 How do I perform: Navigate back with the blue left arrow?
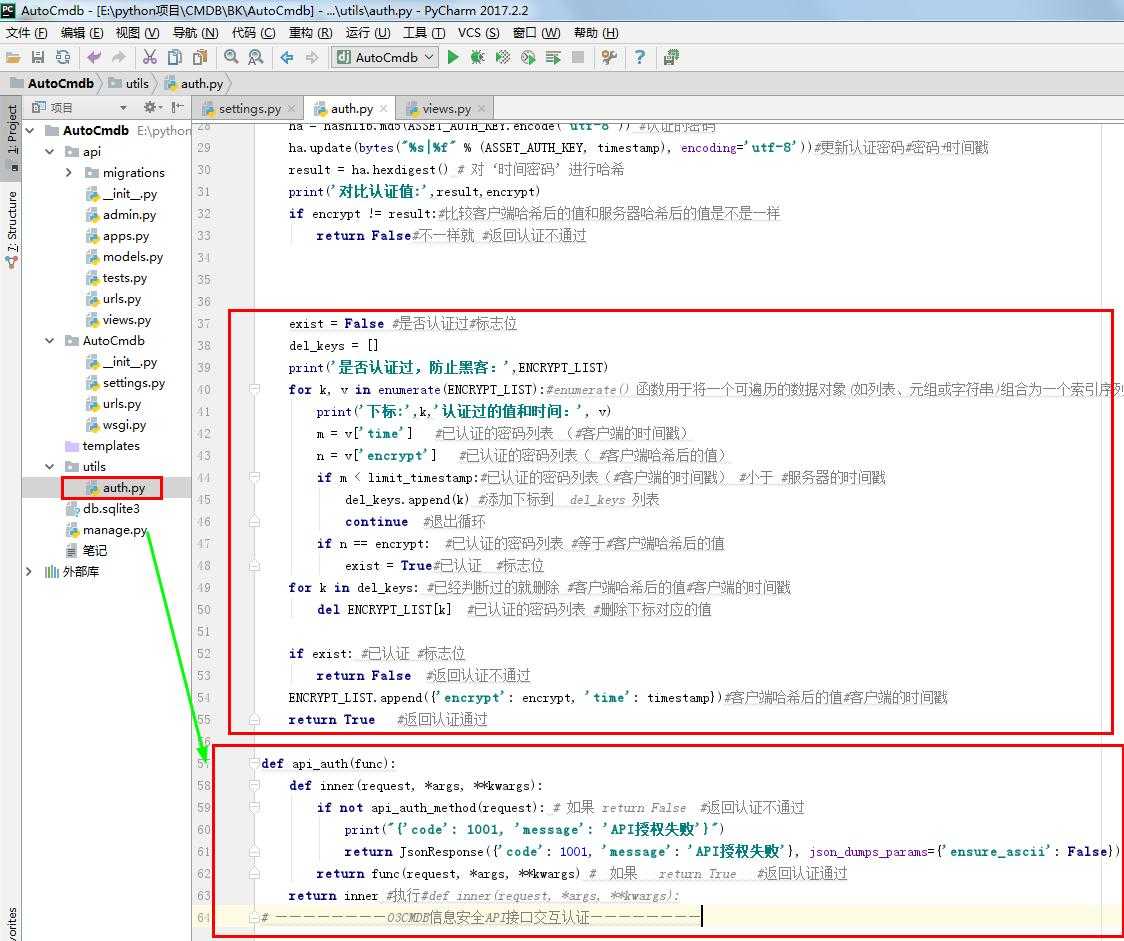pos(287,57)
